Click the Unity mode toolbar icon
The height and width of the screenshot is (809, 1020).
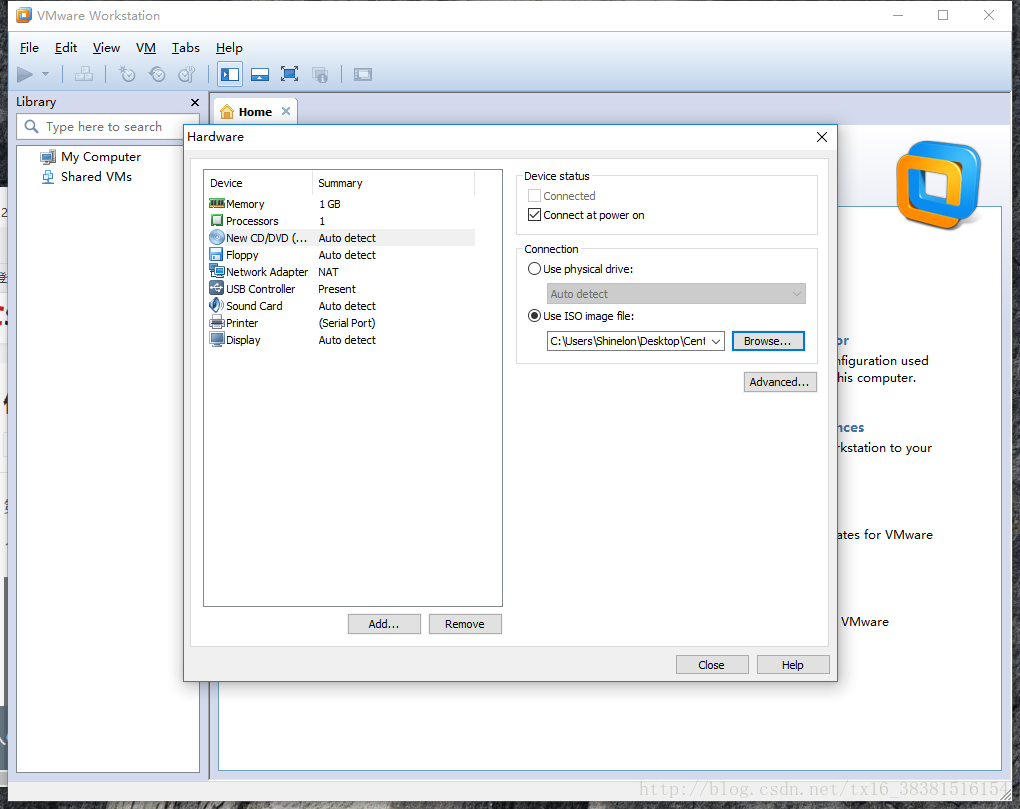pos(319,74)
